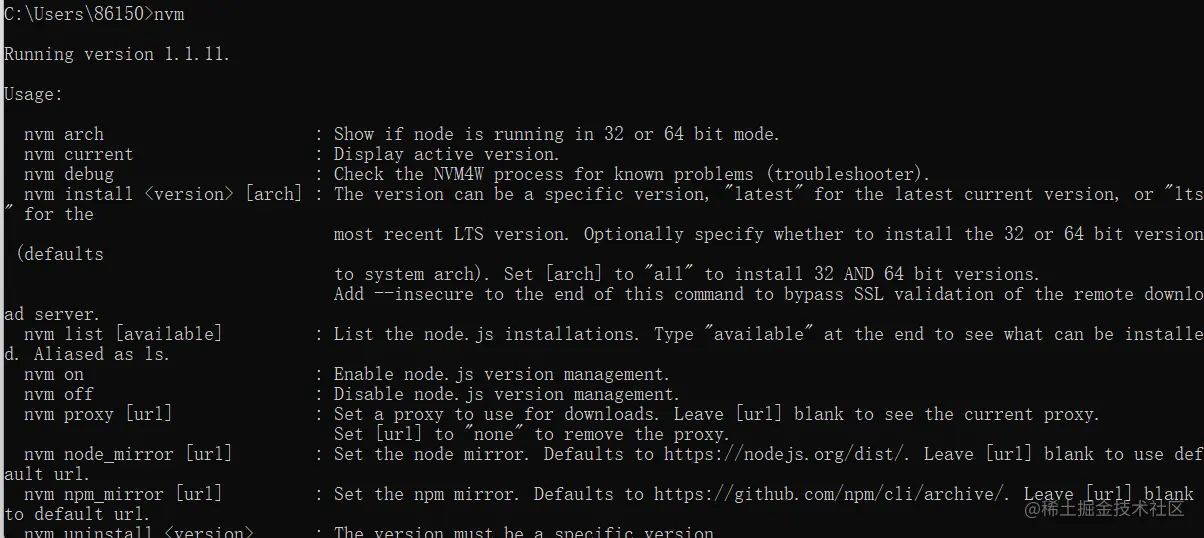Select the 'Running version 1.1.11.' line

coord(117,54)
